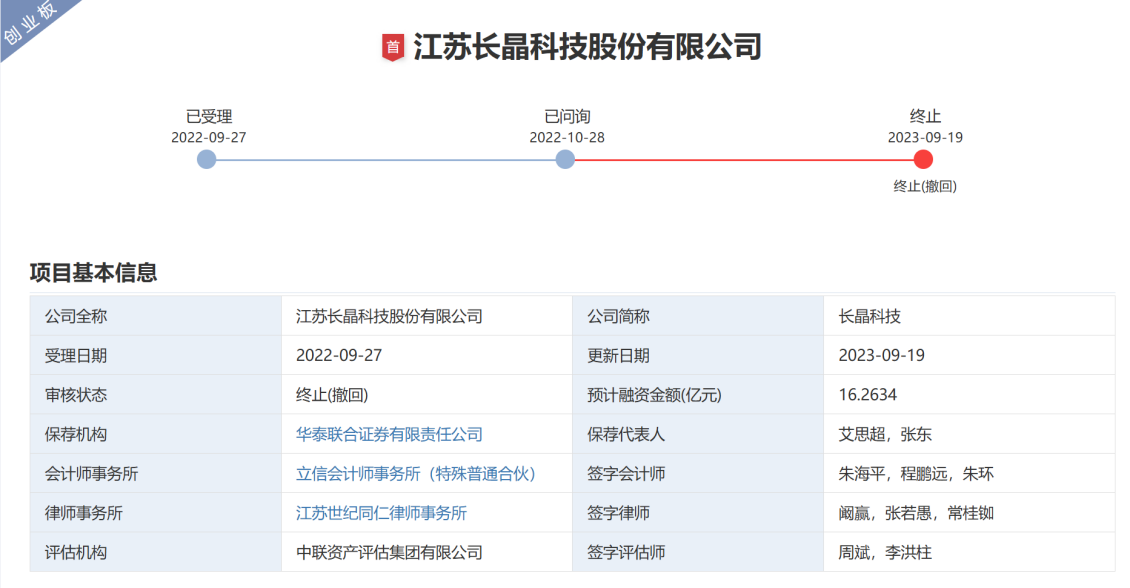Select the 已受理 timeline dot

[206, 158]
